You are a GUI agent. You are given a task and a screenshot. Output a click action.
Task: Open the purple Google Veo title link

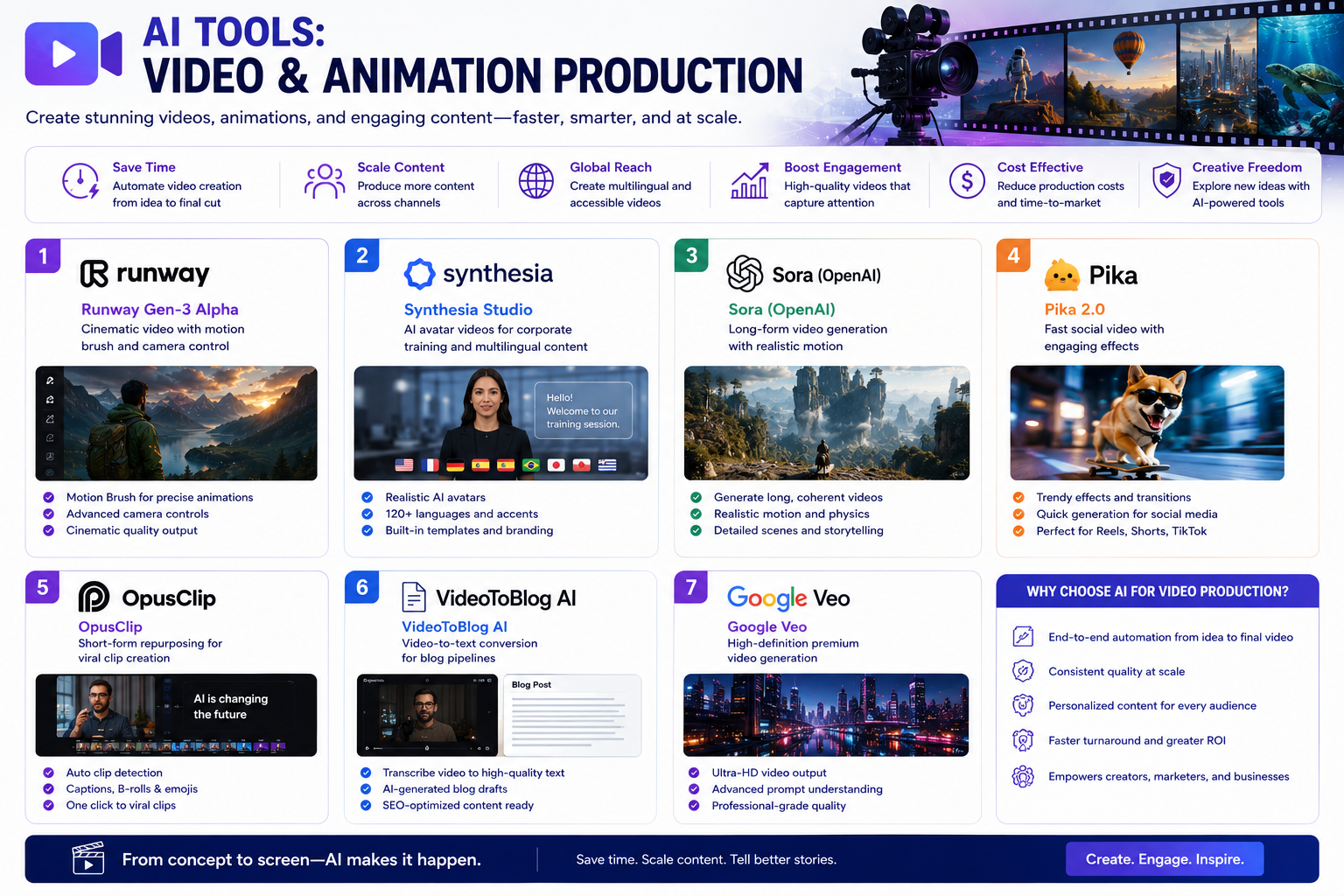tap(767, 626)
